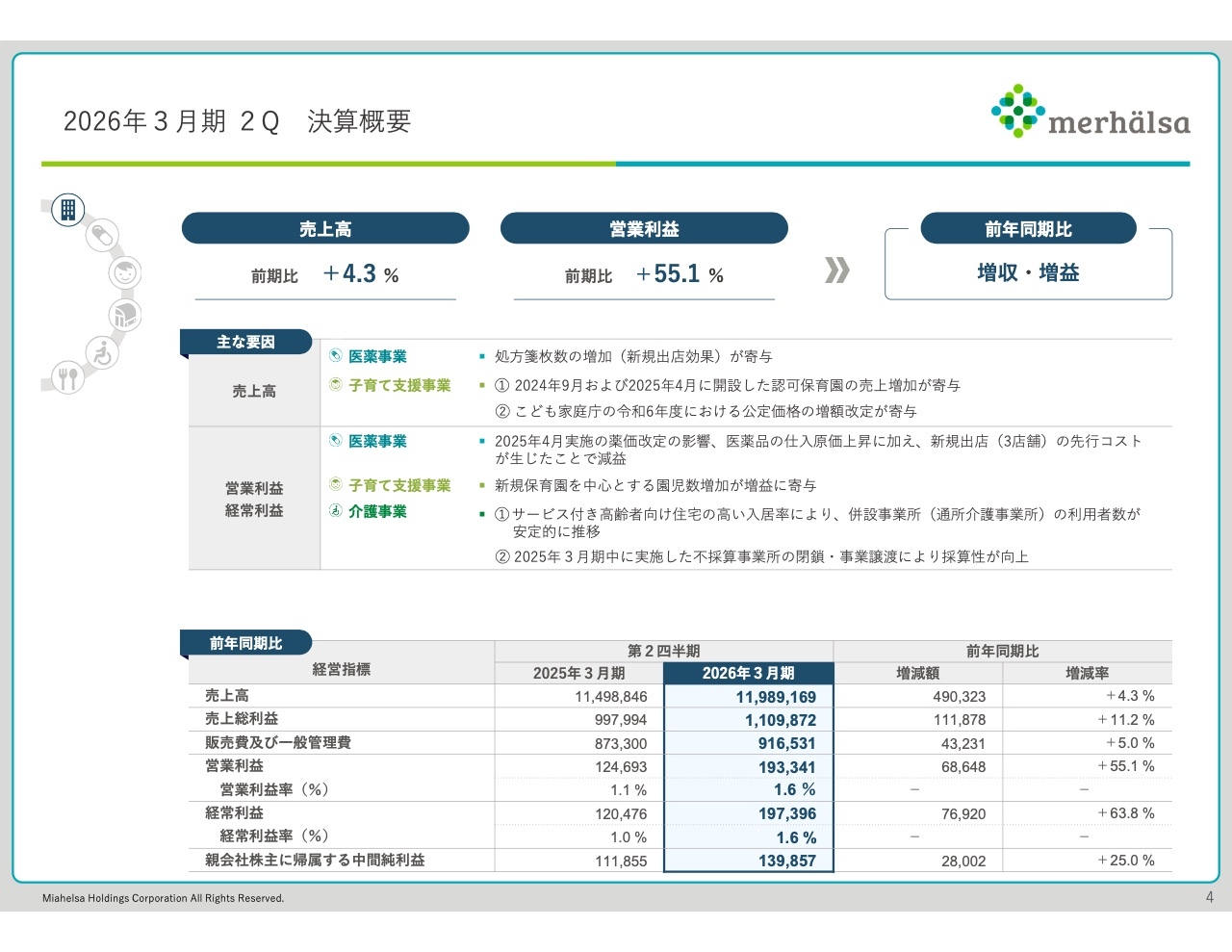Click the wheelchair icon in the sidebar
1232x952 pixels.
[x=101, y=353]
